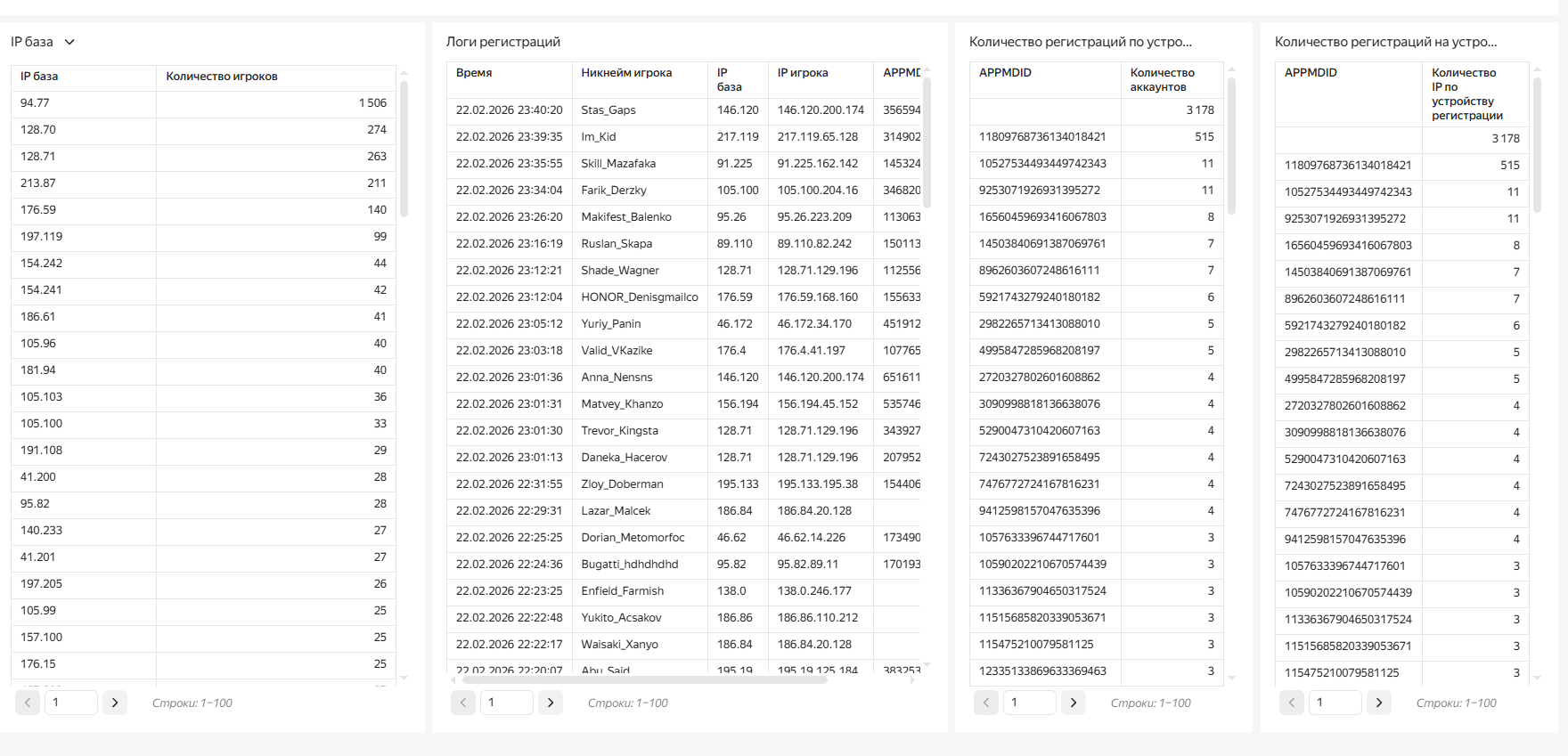Viewport: 1568px width, 756px height.
Task: Expand the IP база dropdown chevron
Action: pos(69,42)
